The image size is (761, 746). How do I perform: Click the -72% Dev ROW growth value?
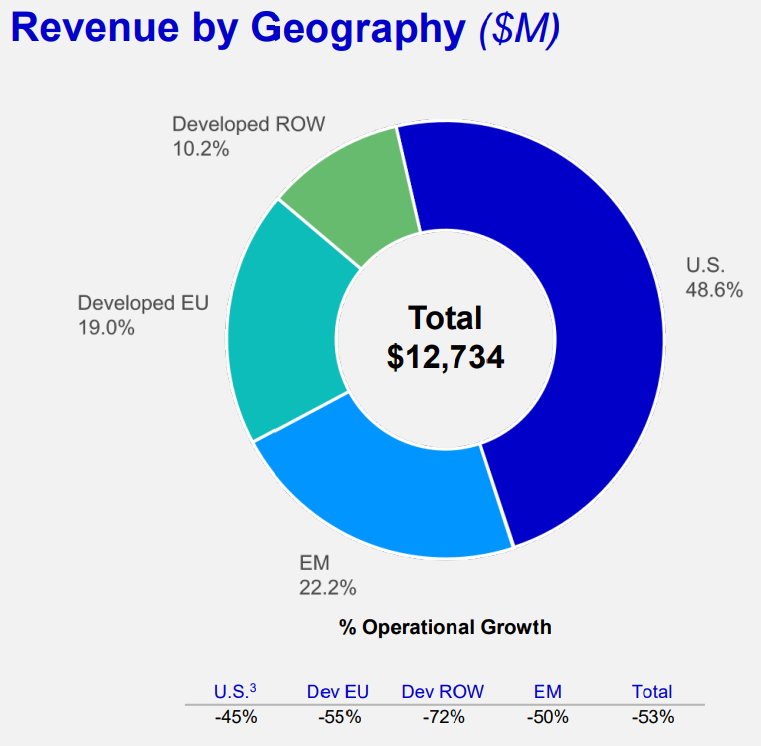click(x=443, y=716)
